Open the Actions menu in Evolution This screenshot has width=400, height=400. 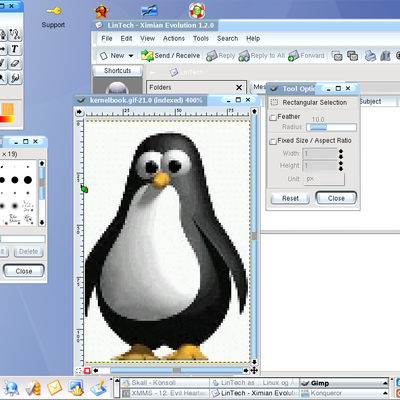[x=174, y=39]
